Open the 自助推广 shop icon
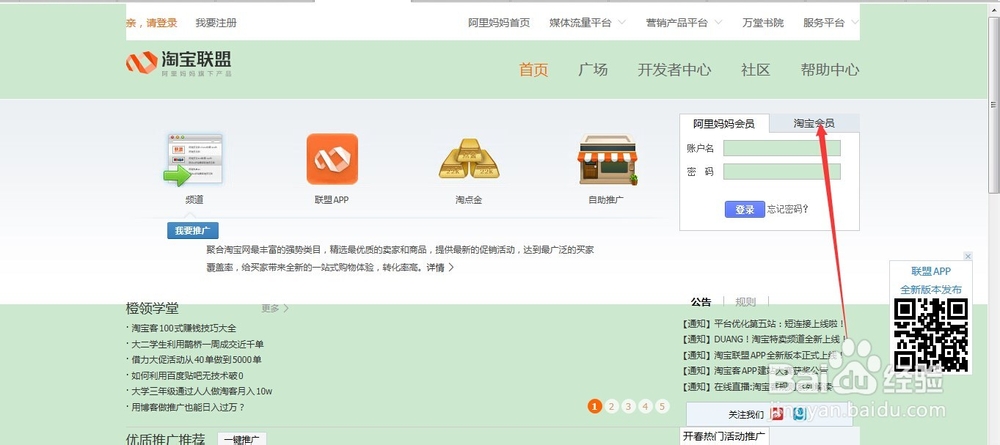This screenshot has height=445, width=1000. pyautogui.click(x=607, y=159)
